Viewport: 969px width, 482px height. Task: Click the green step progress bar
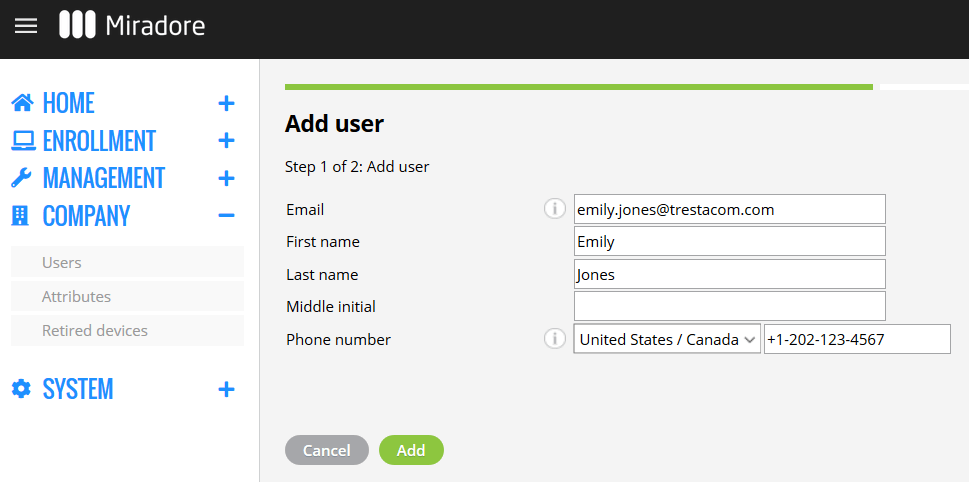coord(578,87)
